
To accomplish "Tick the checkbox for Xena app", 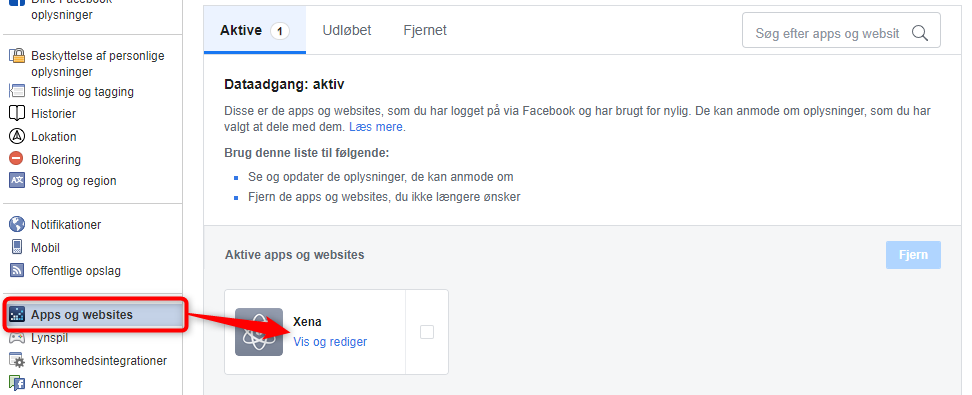I will tap(427, 332).
